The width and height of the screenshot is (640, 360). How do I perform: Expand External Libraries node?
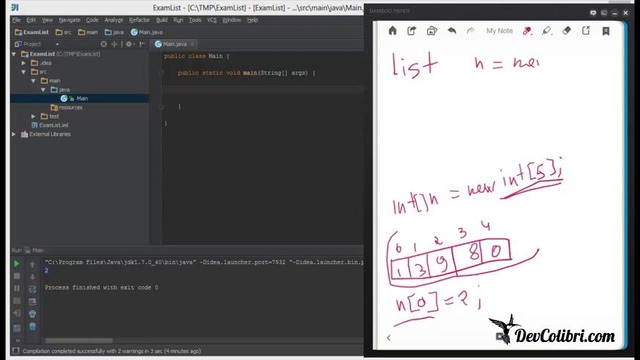pyautogui.click(x=14, y=134)
